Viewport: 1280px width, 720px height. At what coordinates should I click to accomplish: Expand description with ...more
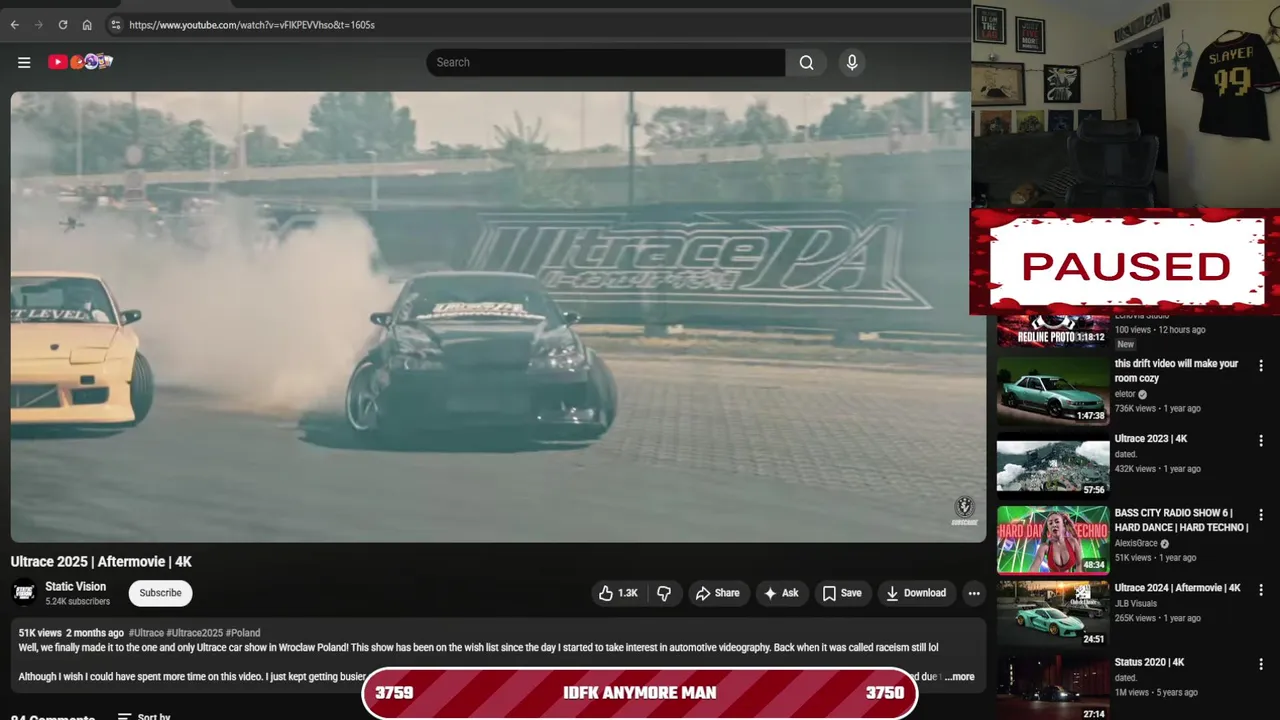(x=959, y=677)
